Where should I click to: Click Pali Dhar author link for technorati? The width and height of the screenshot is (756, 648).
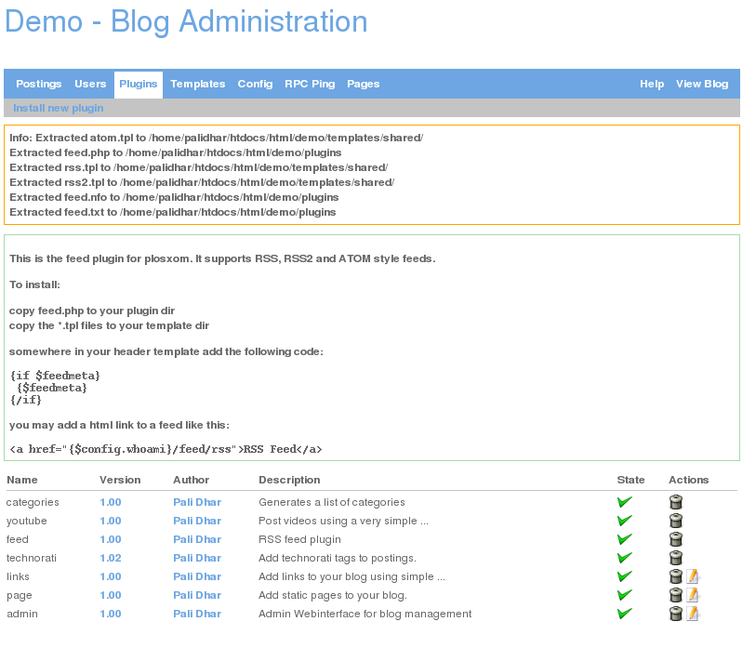coord(197,558)
